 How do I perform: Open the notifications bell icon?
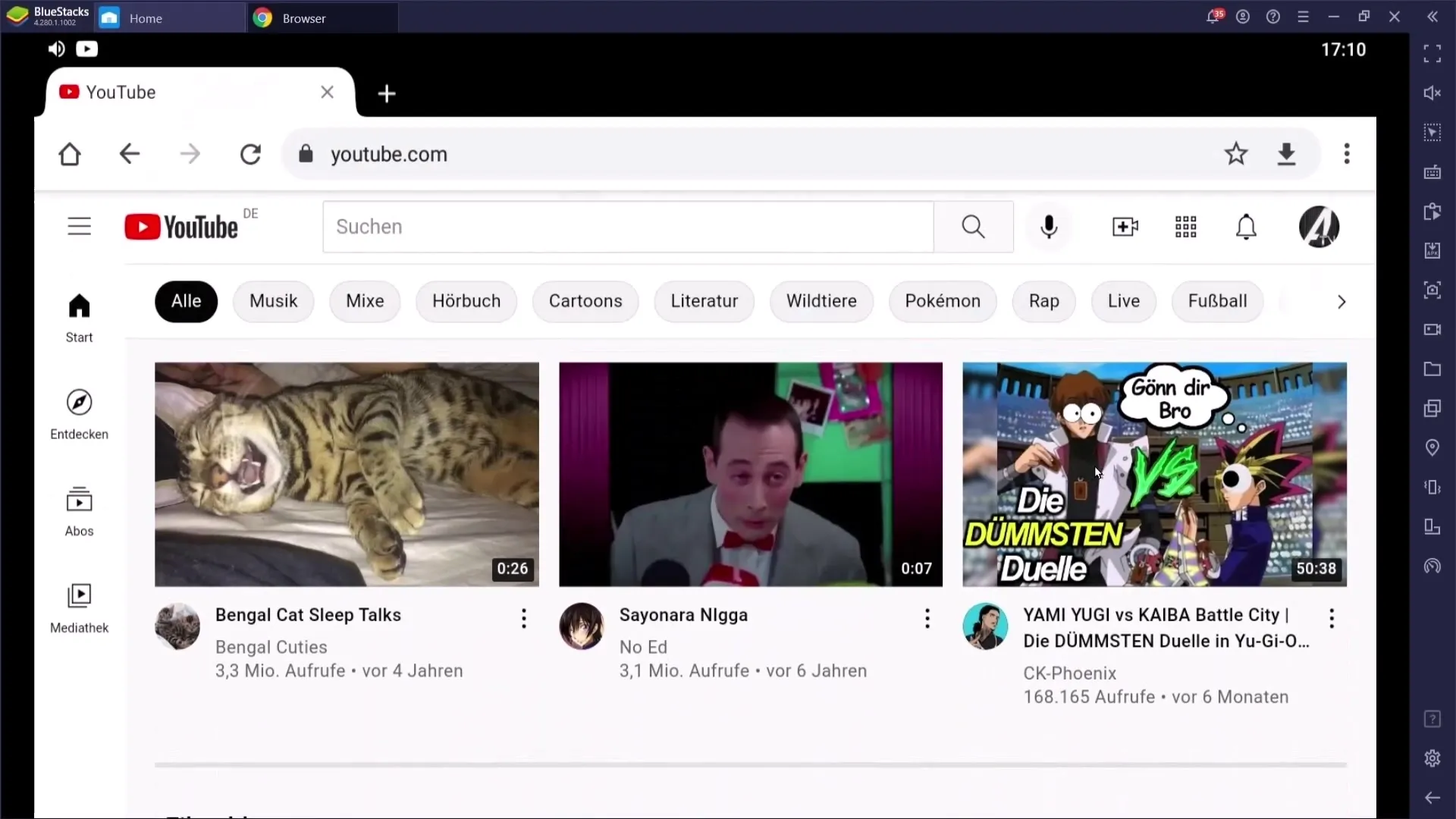point(1247,226)
